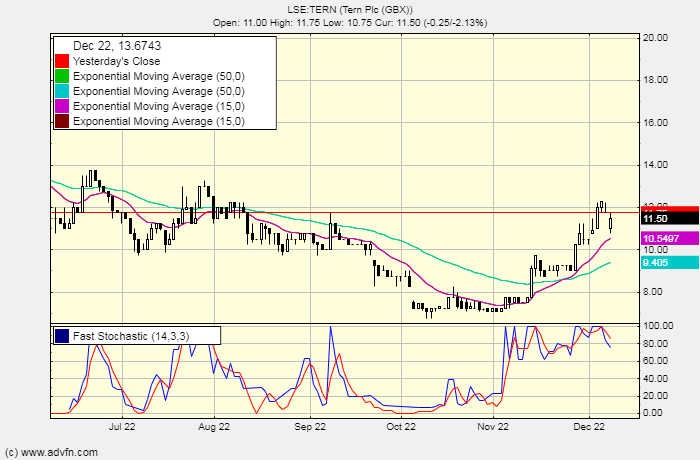
Task: Click the 100.00 stochastic axis label
Action: (658, 326)
